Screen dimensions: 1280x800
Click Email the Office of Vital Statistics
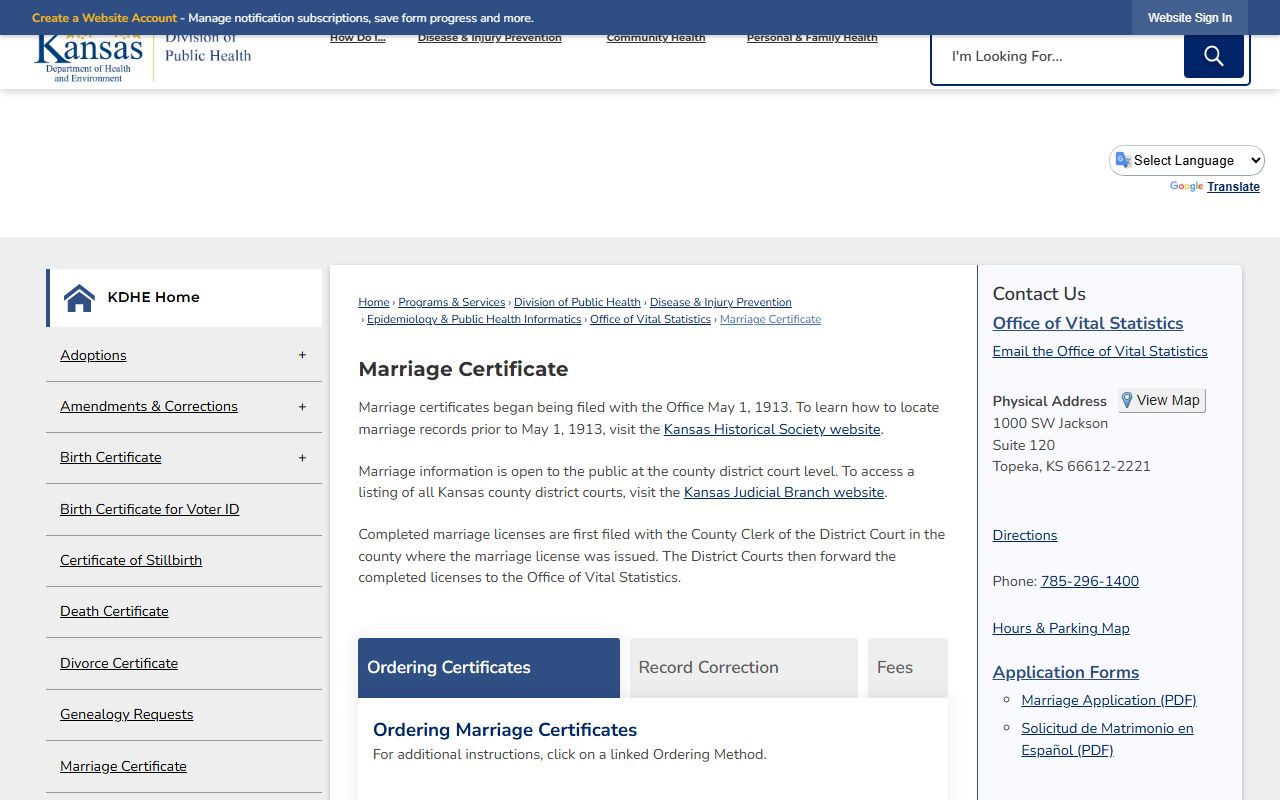tap(1100, 351)
